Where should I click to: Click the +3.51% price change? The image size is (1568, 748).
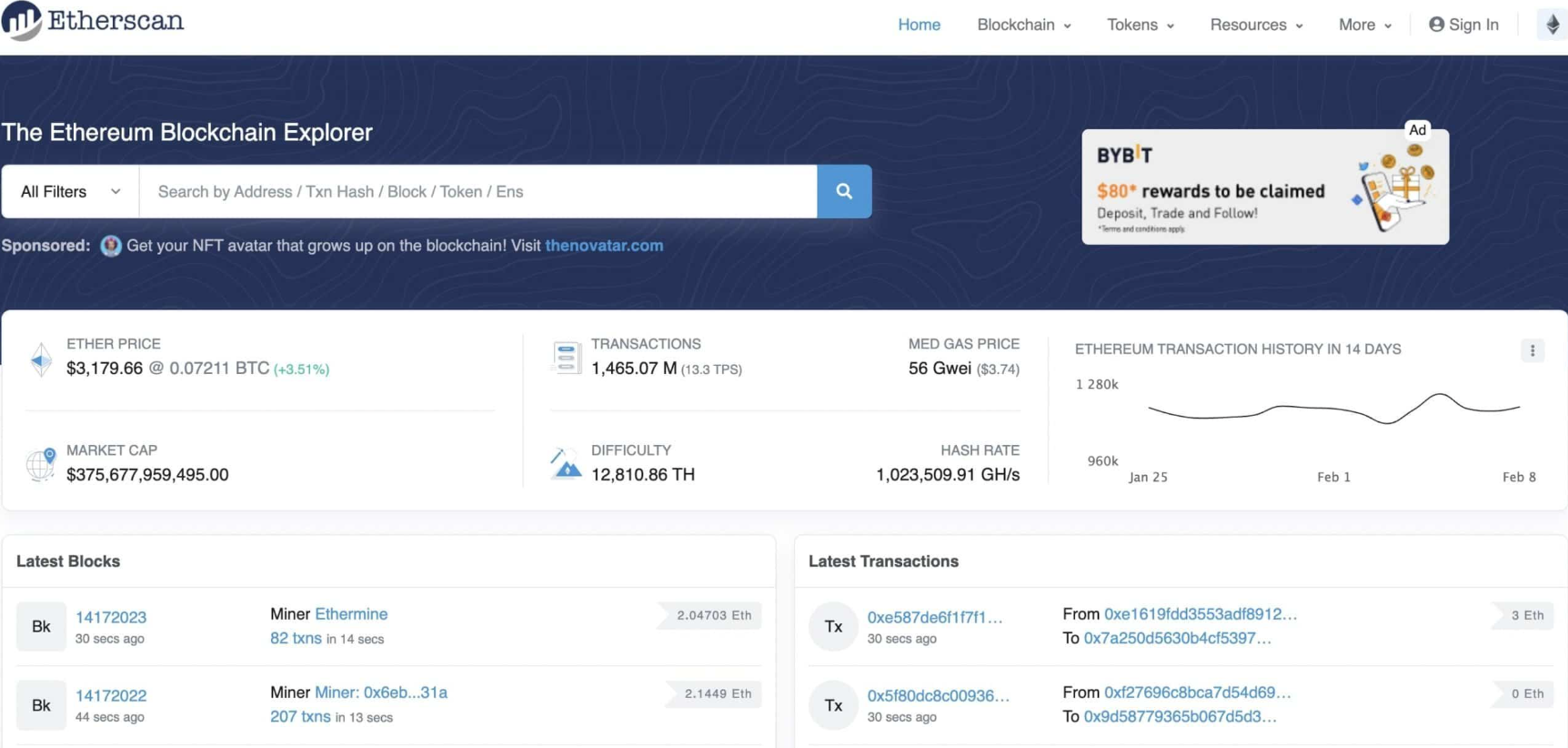click(302, 369)
